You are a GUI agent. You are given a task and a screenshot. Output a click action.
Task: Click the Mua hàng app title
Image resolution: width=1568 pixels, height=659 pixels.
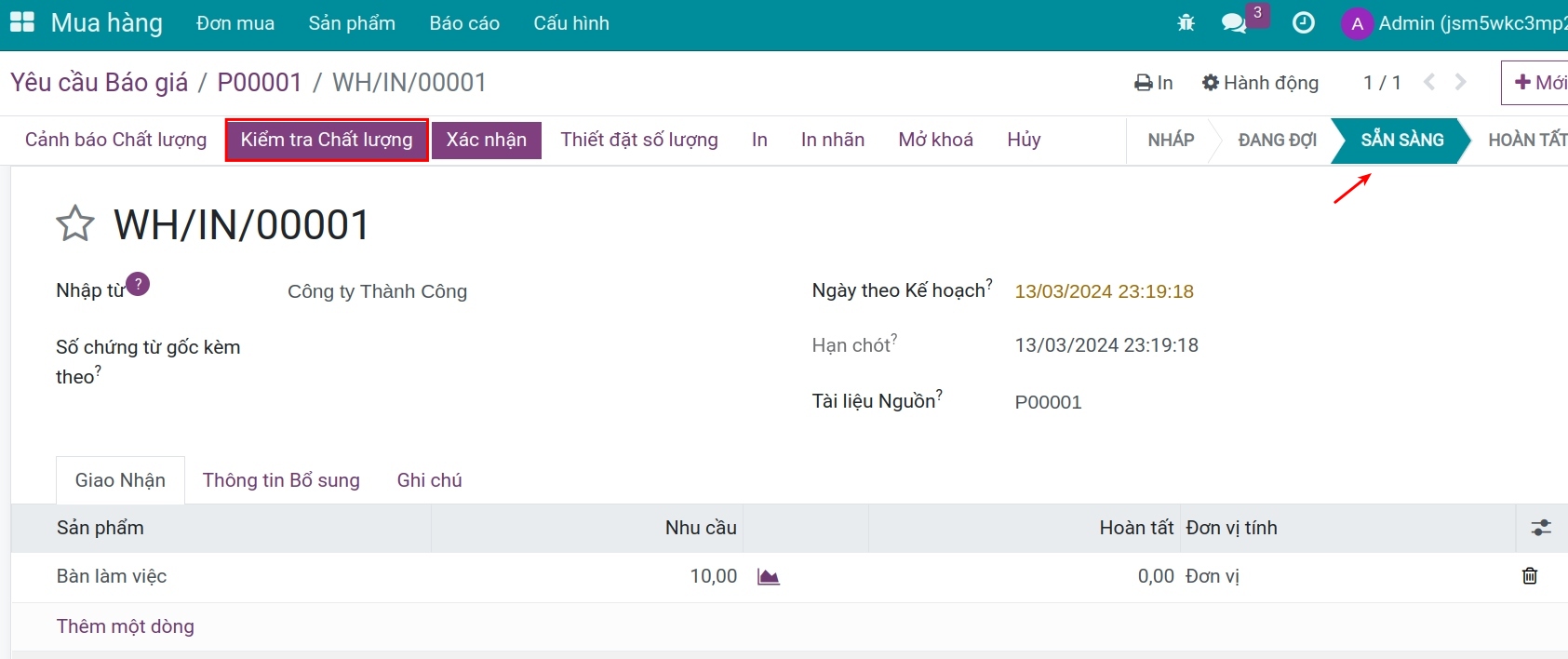tap(107, 23)
